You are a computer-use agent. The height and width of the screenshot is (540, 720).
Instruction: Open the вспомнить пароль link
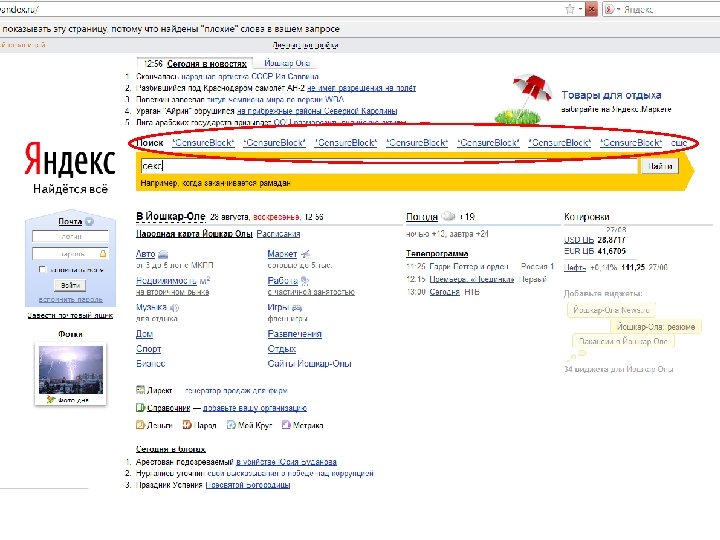tap(70, 299)
